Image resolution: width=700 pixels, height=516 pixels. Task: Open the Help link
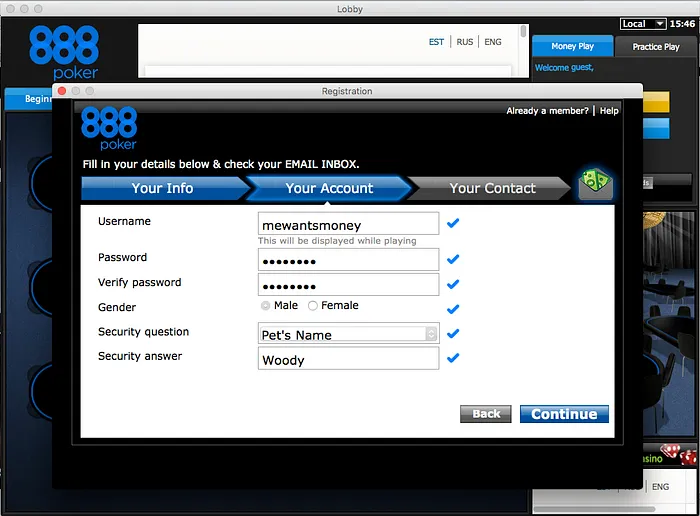coord(609,111)
